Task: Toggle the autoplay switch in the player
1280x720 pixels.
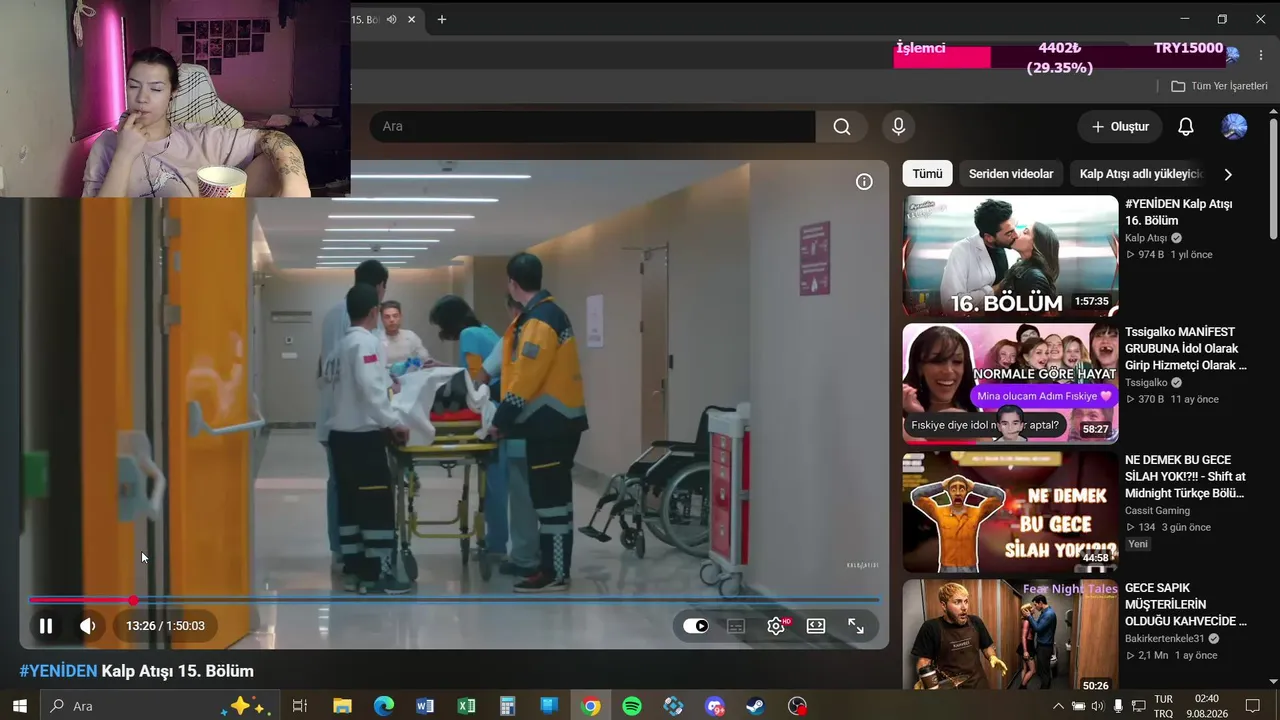Action: pos(696,626)
